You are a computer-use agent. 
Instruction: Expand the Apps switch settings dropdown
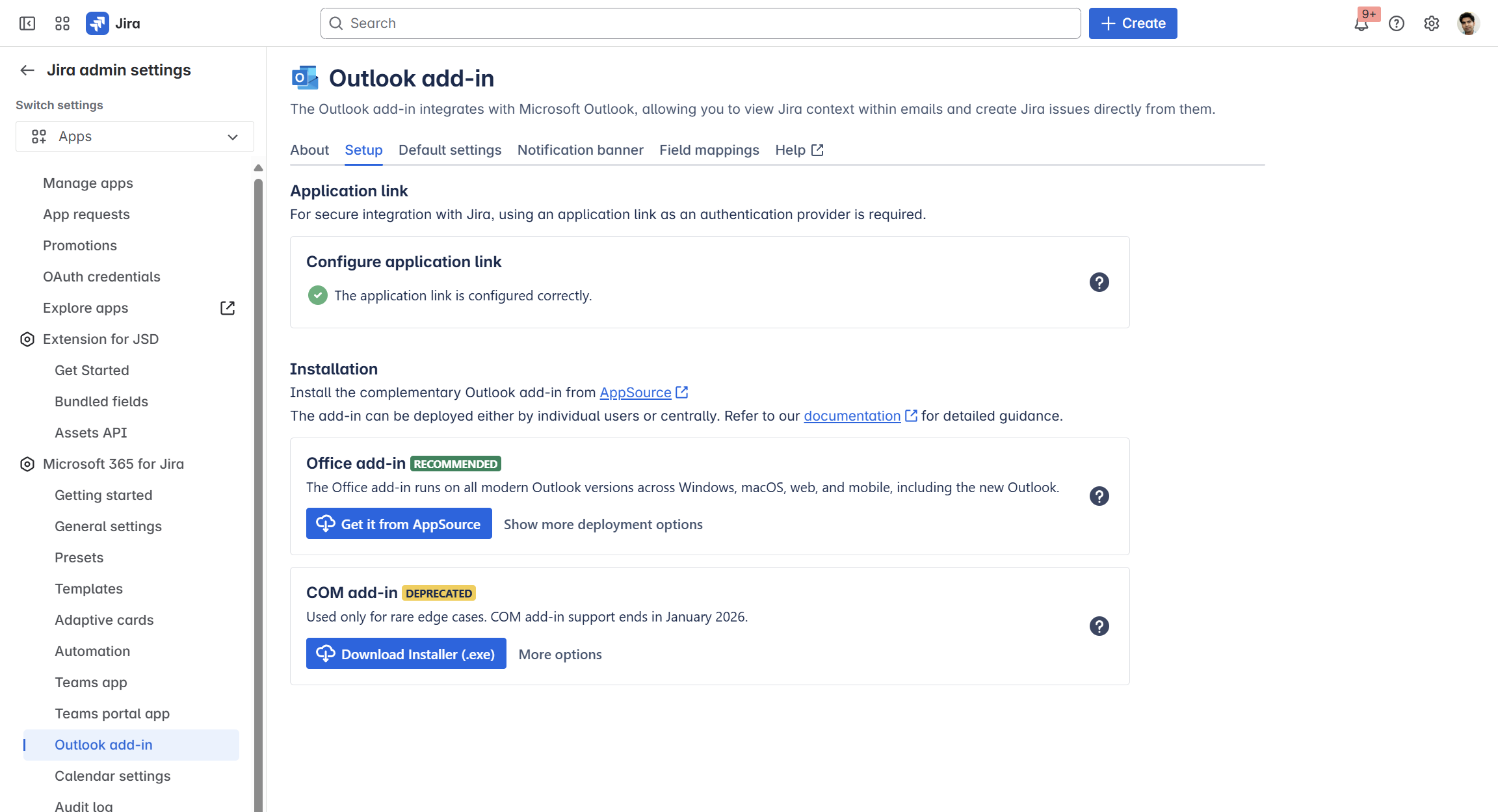pyautogui.click(x=135, y=137)
